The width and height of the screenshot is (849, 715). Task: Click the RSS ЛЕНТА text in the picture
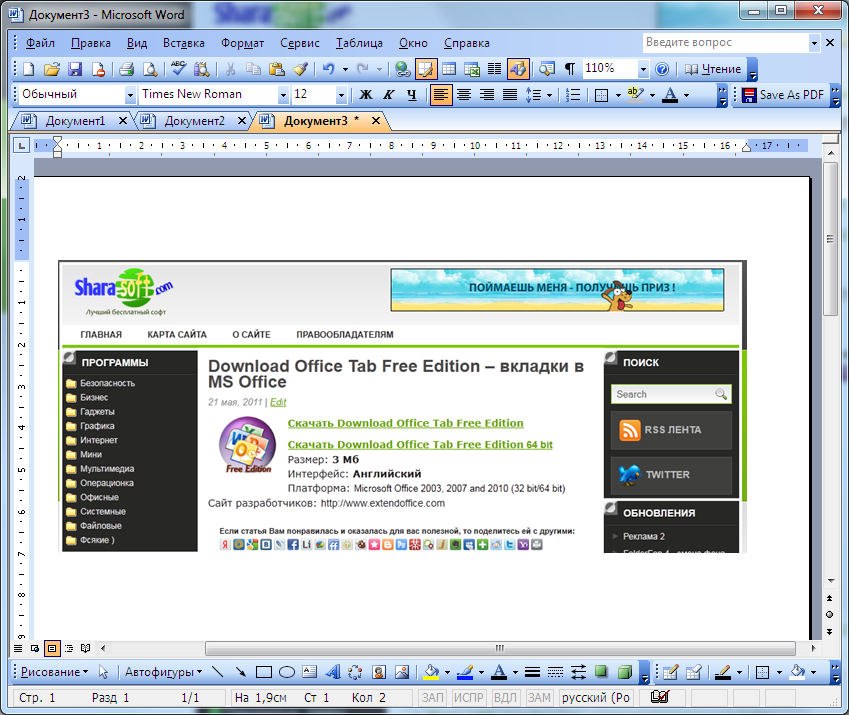point(672,430)
